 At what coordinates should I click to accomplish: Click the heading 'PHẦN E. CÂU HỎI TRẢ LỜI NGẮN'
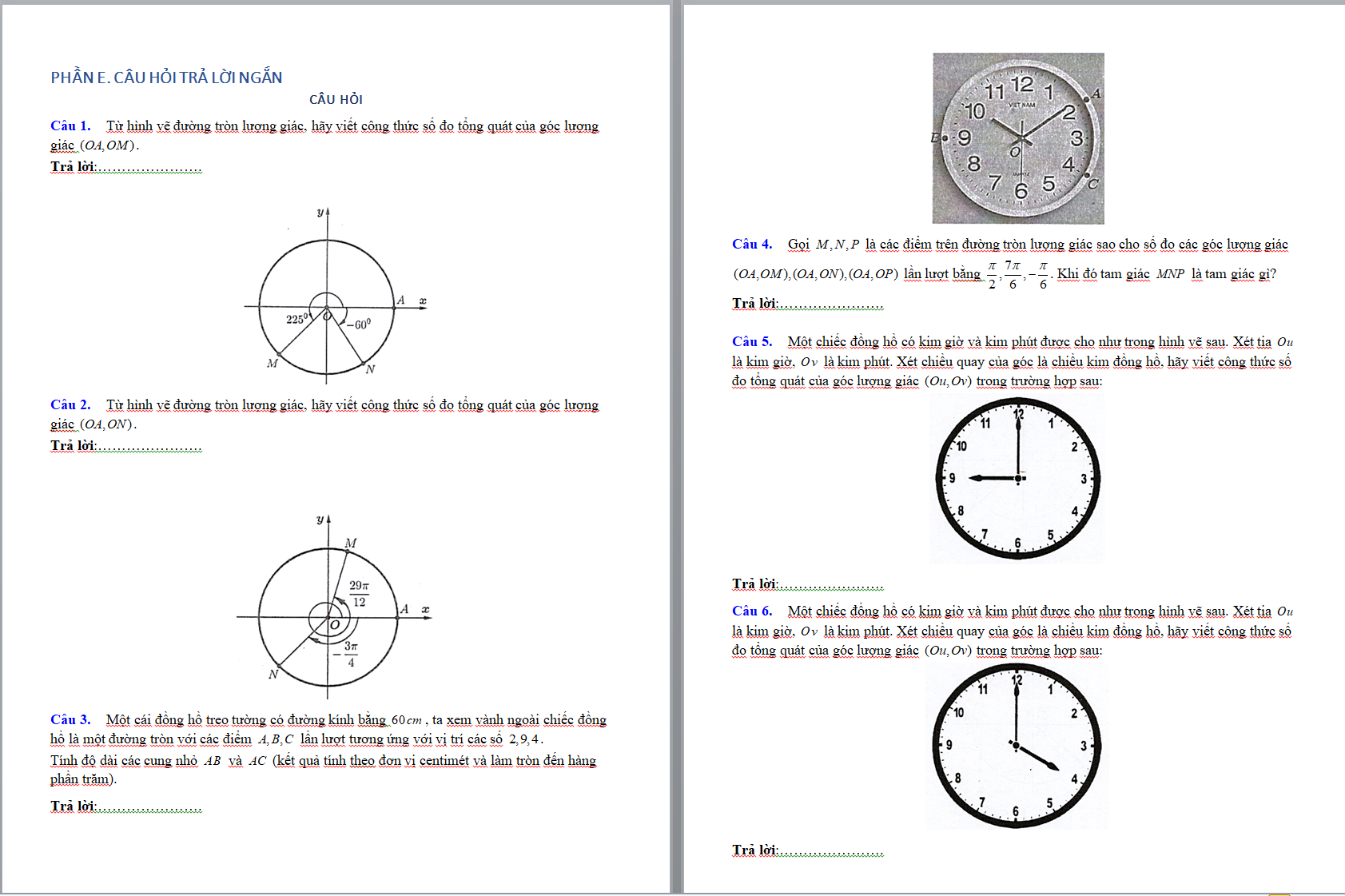click(166, 78)
